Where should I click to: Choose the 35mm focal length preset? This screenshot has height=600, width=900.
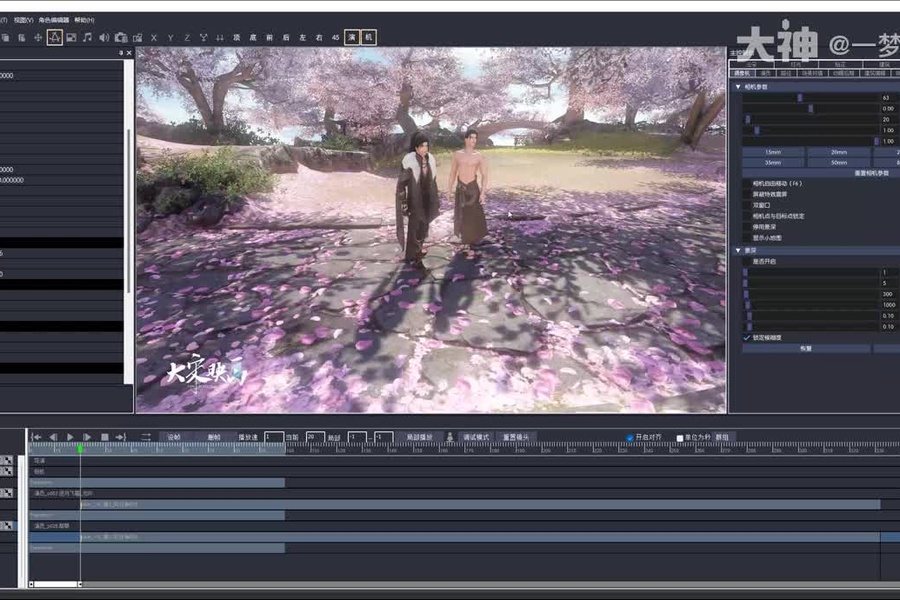pos(772,161)
